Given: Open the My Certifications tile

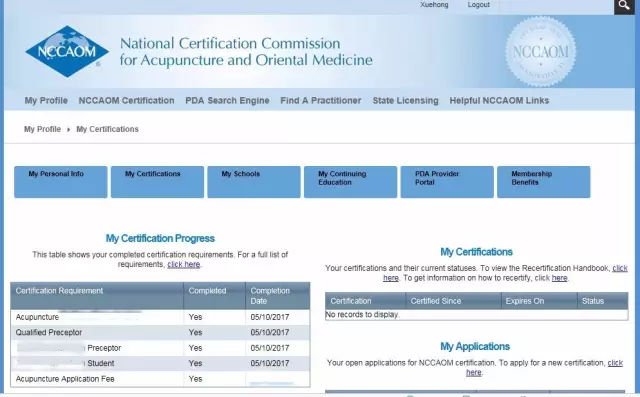Looking at the screenshot, I should click(158, 182).
